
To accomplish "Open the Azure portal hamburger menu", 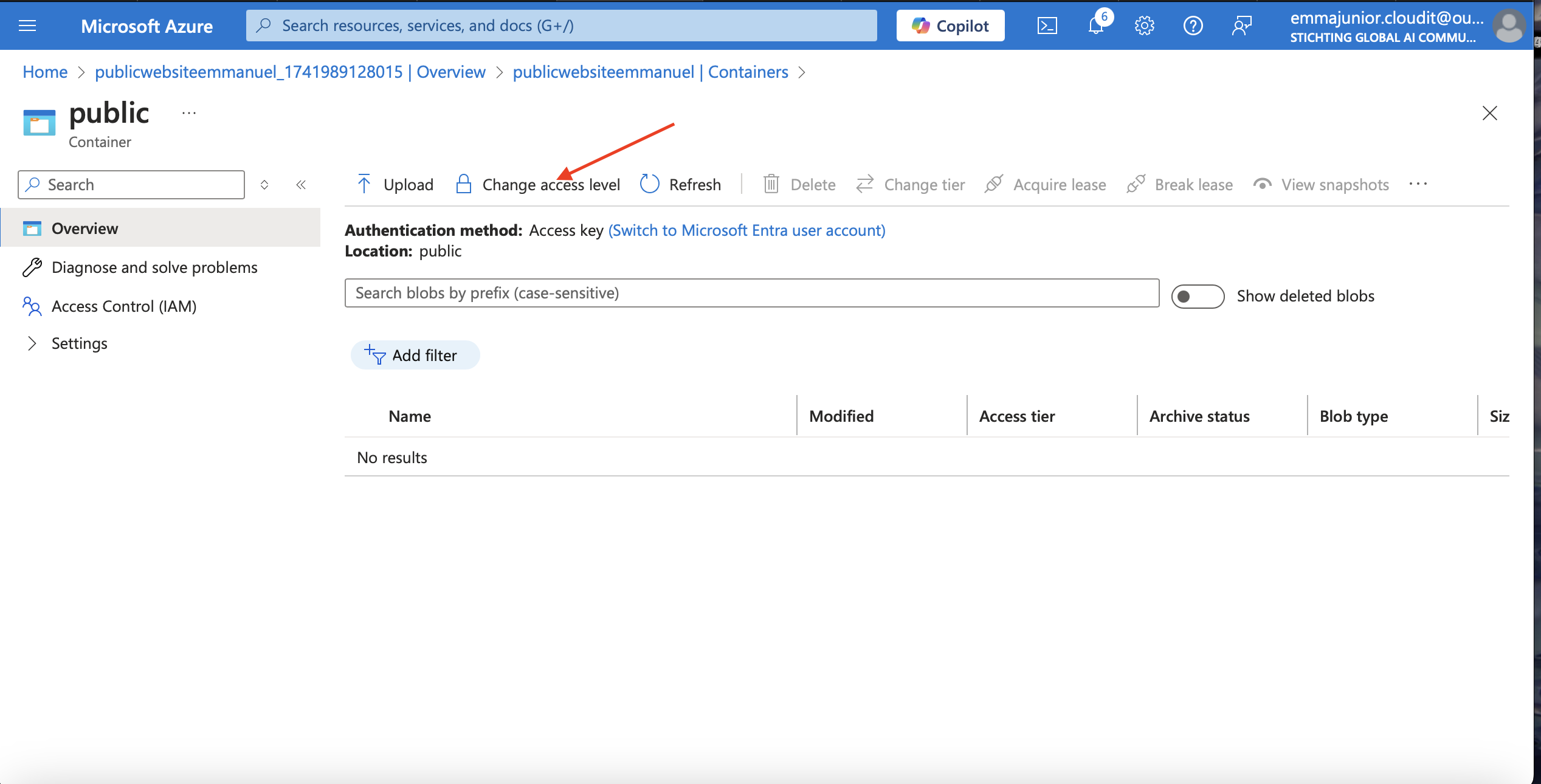I will click(27, 26).
